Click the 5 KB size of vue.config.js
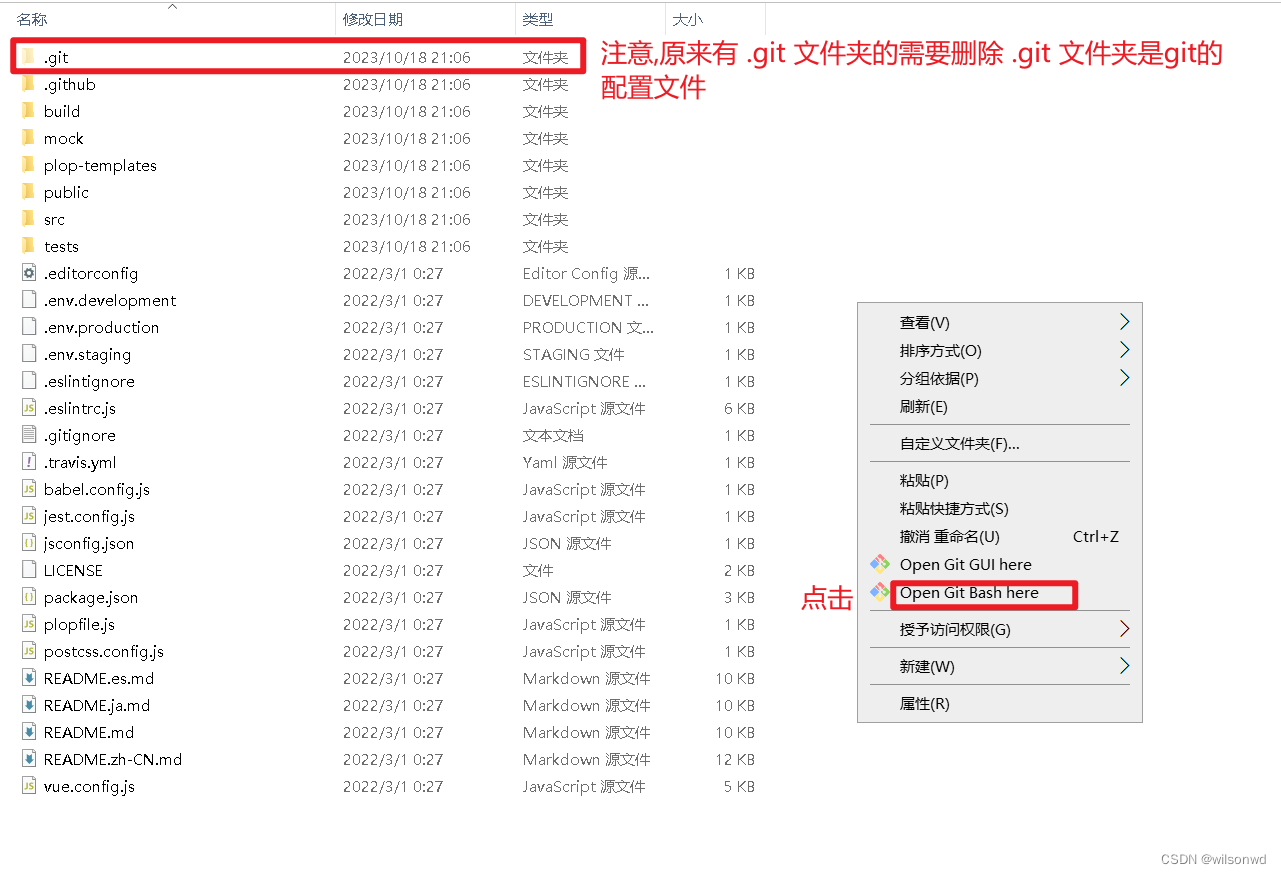Viewport: 1281px width, 874px height. 739,786
